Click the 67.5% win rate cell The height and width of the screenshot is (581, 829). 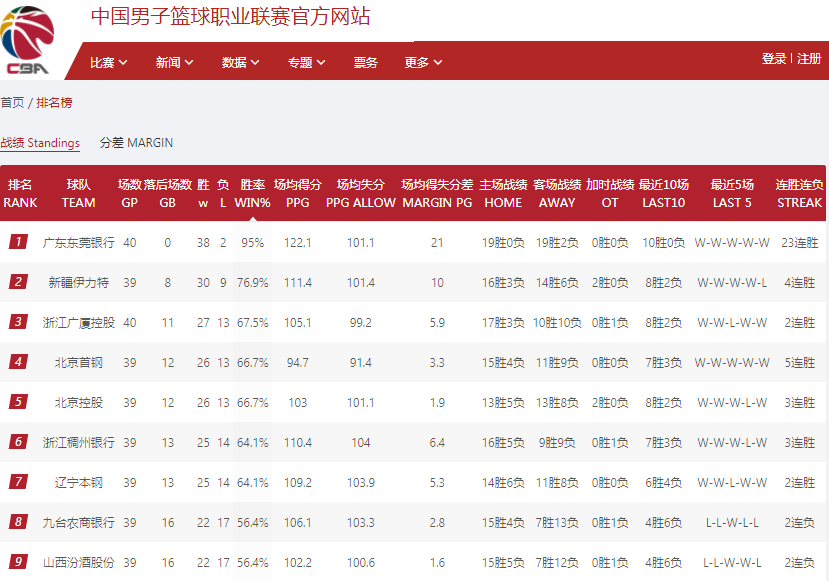tap(253, 322)
